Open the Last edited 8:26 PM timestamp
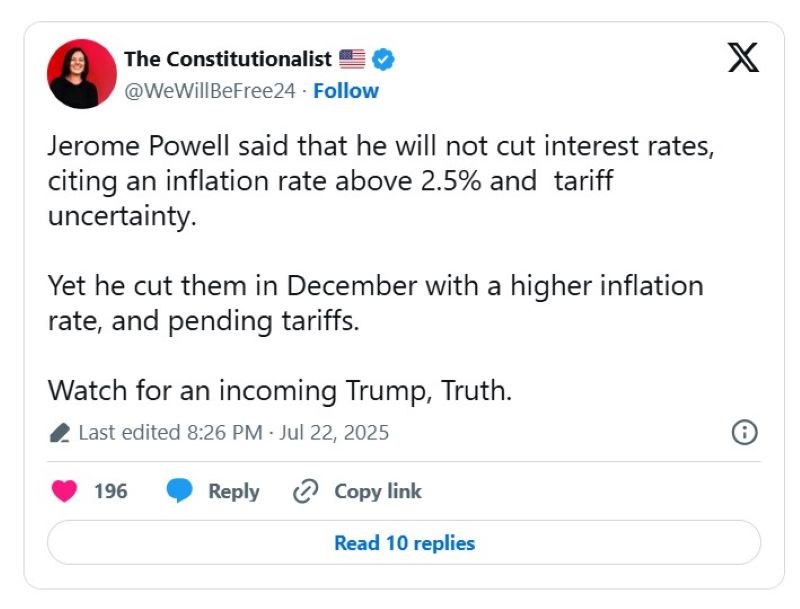This screenshot has width=800, height=609. click(233, 433)
